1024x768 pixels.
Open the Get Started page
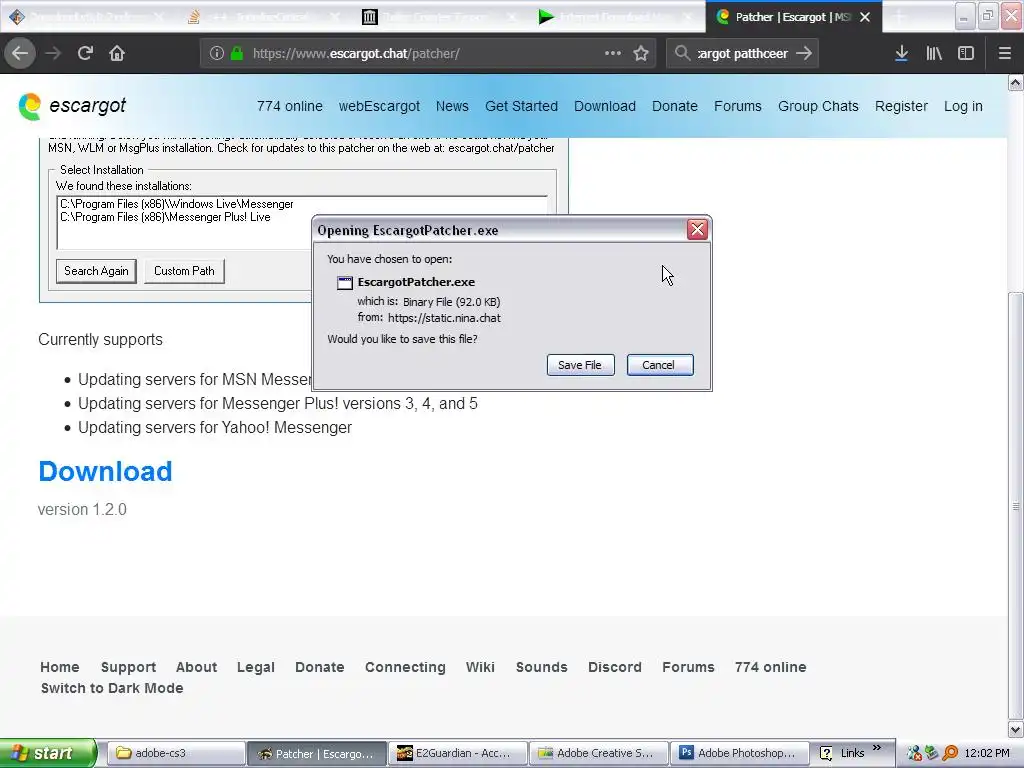[x=521, y=106]
